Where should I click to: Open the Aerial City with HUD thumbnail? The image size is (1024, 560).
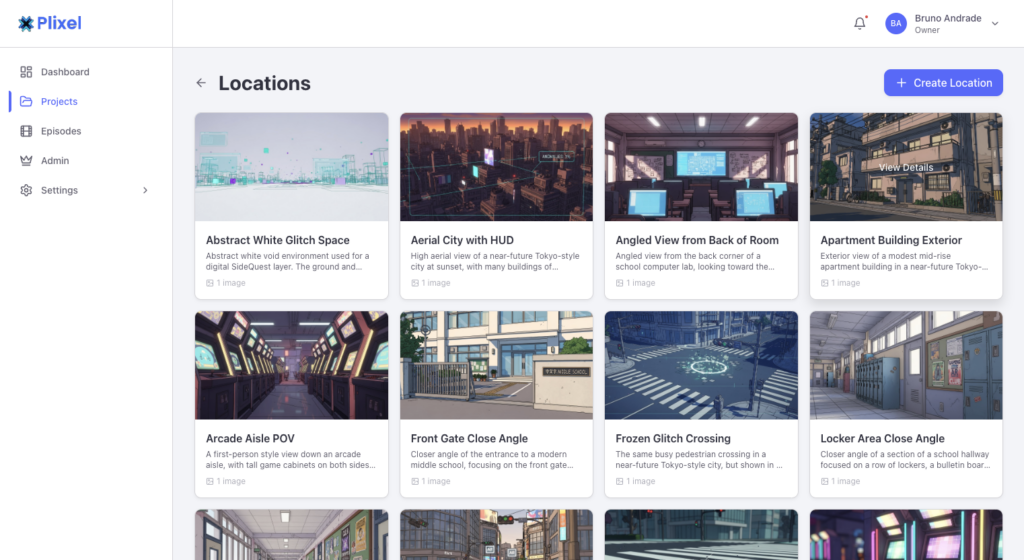click(496, 167)
